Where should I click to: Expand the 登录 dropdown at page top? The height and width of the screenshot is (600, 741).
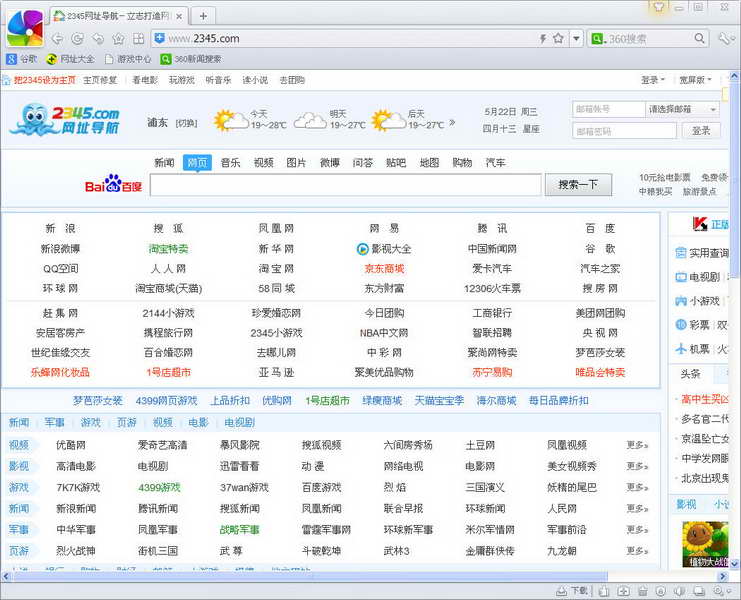[653, 80]
